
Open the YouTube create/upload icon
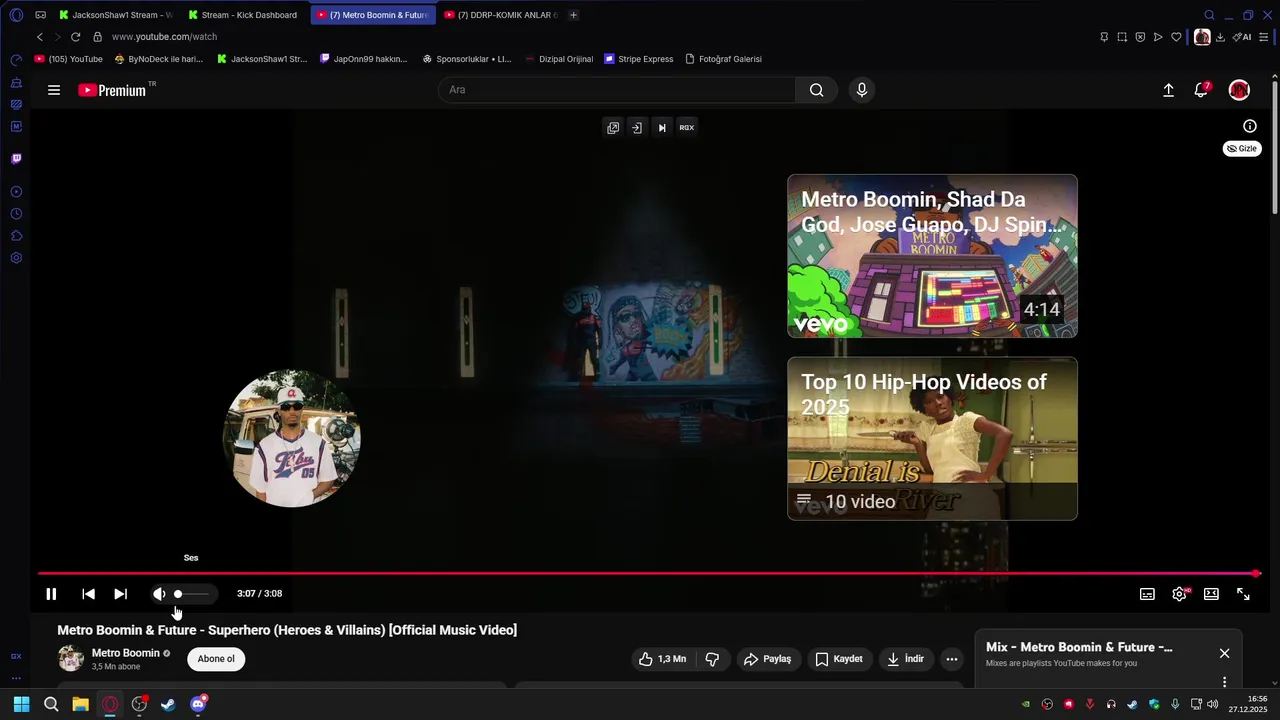tap(1168, 90)
